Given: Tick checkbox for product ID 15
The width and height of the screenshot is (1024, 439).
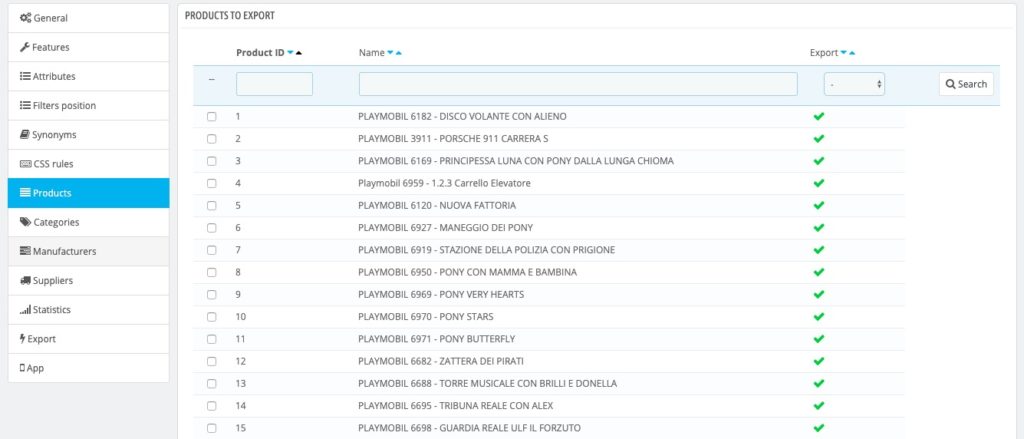Looking at the screenshot, I should (212, 428).
